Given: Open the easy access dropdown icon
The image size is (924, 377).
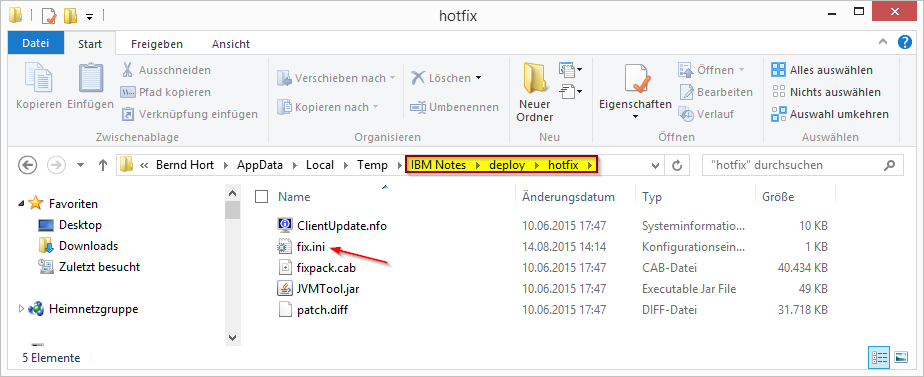Looking at the screenshot, I should 570,91.
